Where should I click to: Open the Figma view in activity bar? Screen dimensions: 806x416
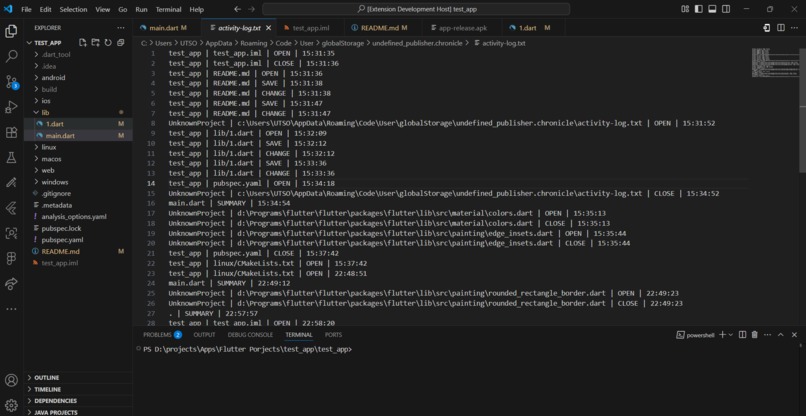click(11, 258)
